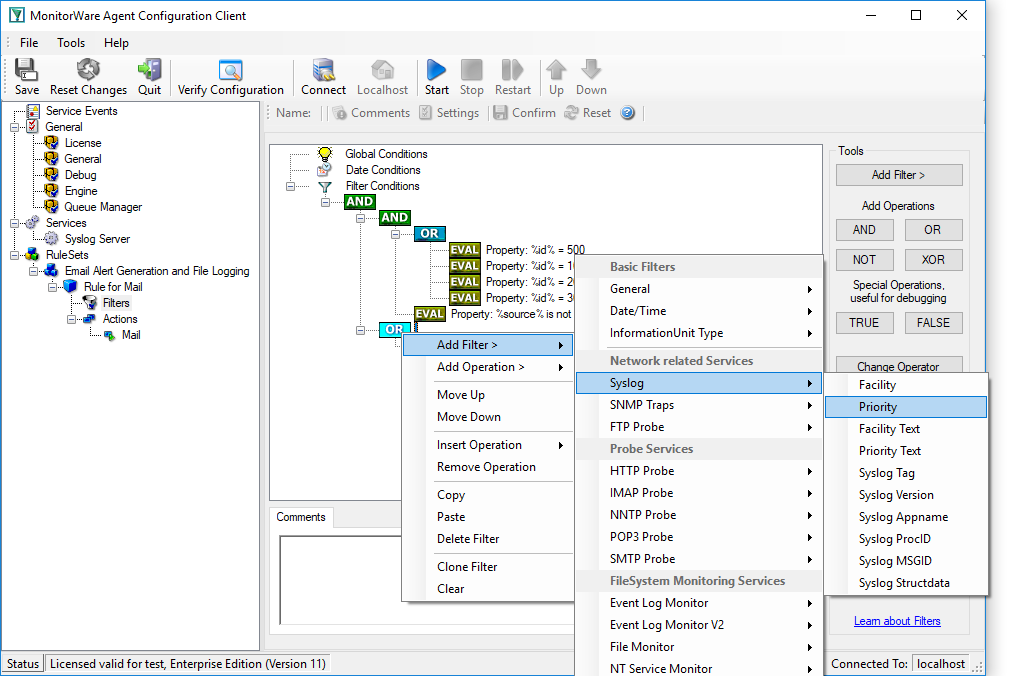Click the Reset Changes toolbar icon
Image resolution: width=1010 pixels, height=676 pixels.
pos(88,70)
